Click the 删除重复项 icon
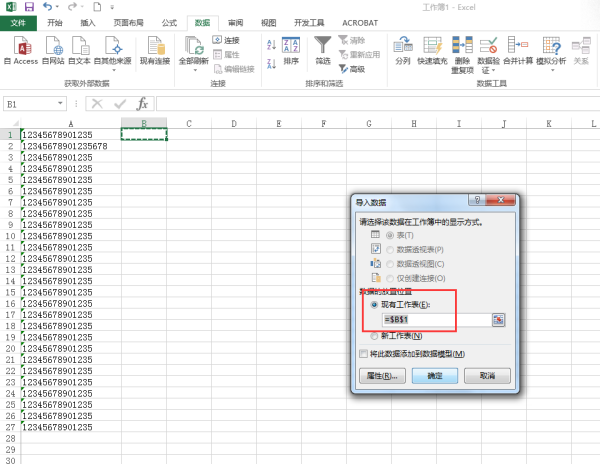This screenshot has width=600, height=464. (x=462, y=45)
